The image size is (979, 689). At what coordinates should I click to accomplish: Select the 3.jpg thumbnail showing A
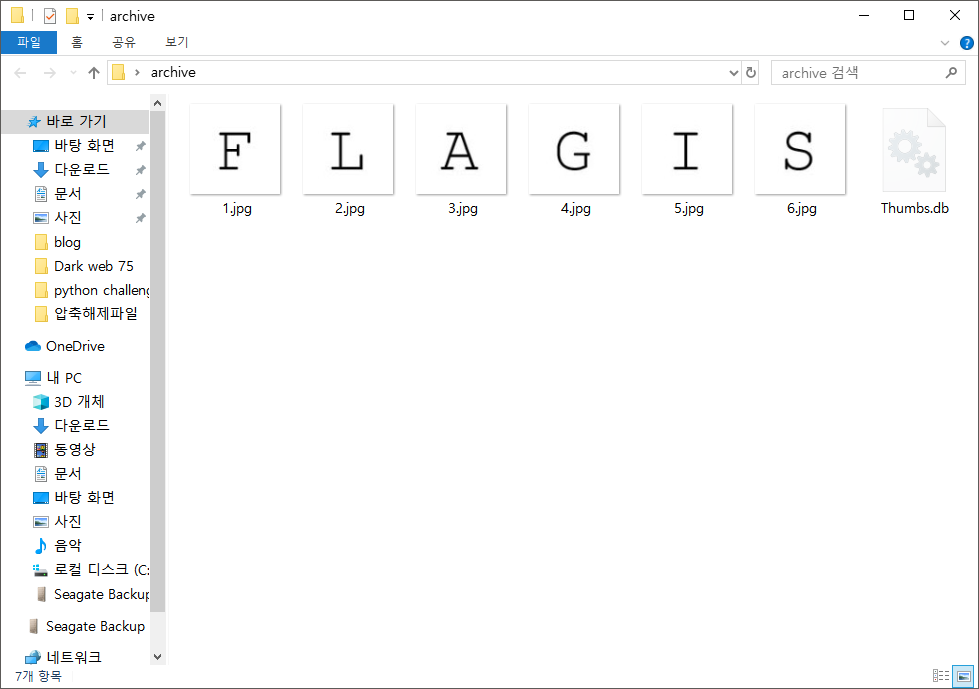[x=461, y=149]
